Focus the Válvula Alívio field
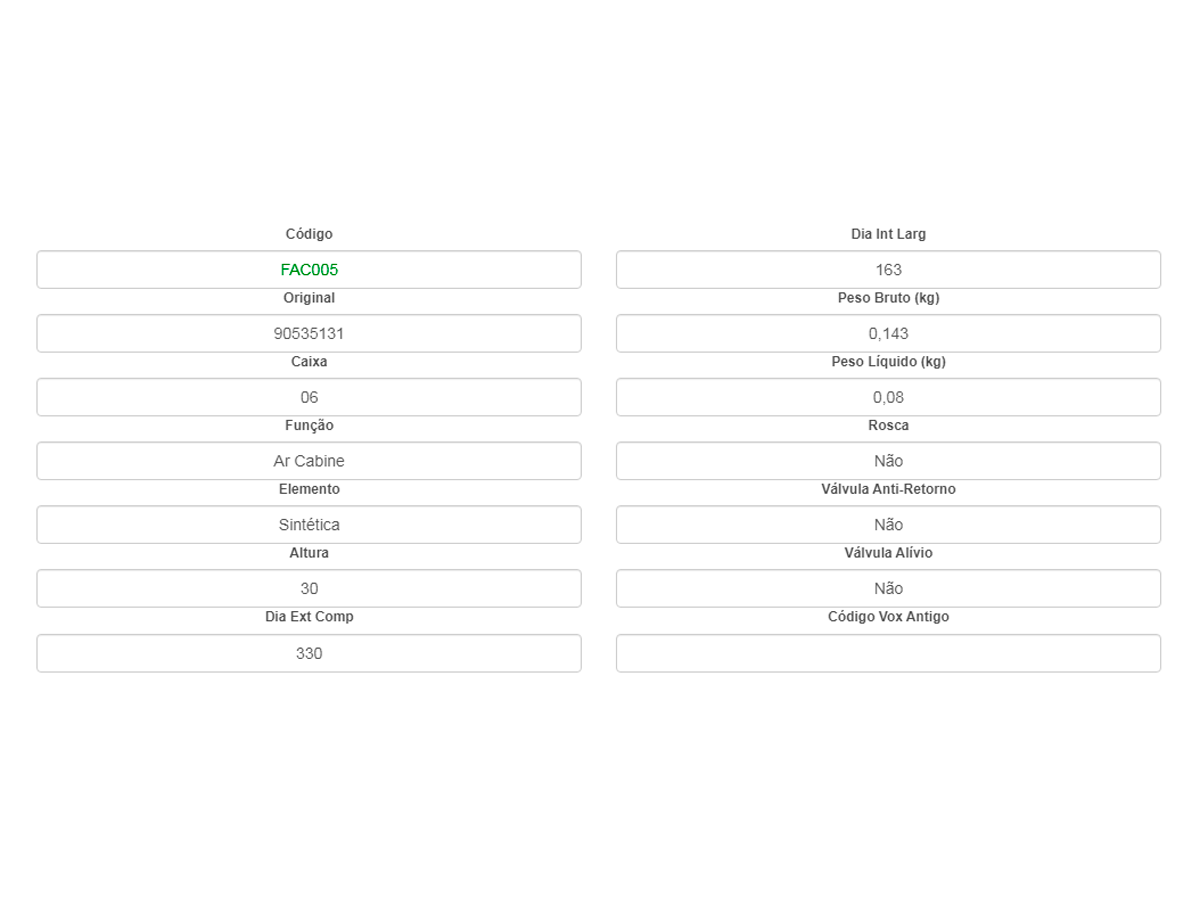Image resolution: width=1200 pixels, height=900 pixels. (888, 589)
